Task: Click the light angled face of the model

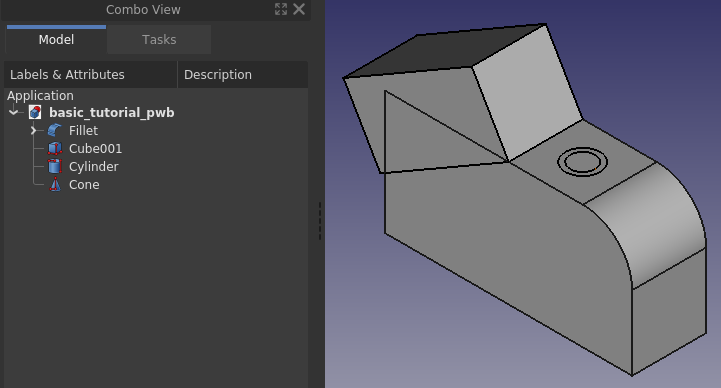Action: [526, 92]
